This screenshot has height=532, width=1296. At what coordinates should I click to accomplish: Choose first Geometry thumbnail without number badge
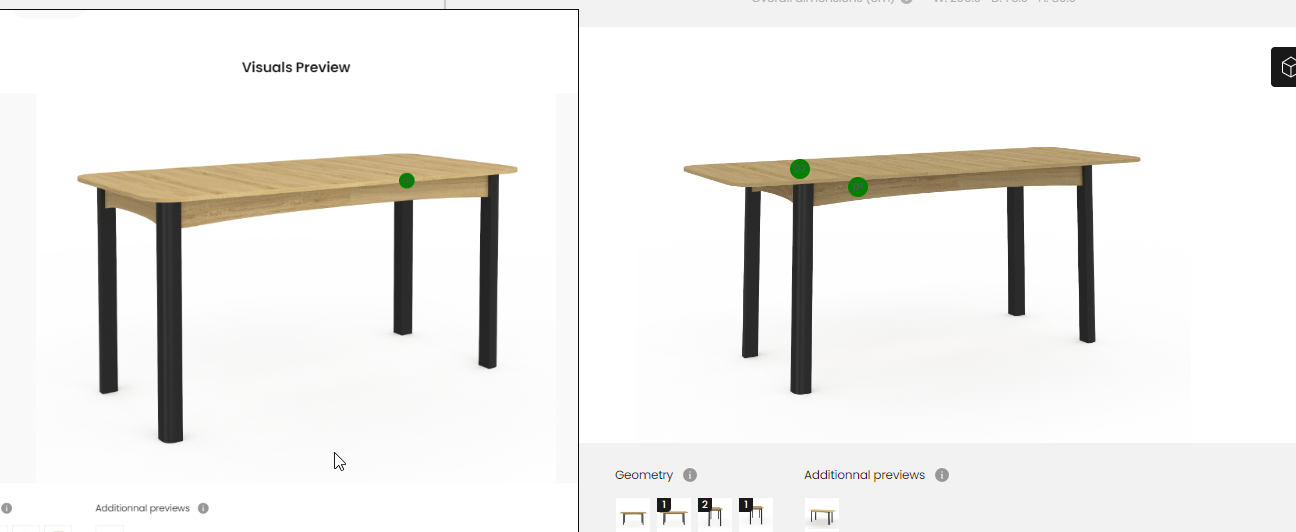click(633, 514)
